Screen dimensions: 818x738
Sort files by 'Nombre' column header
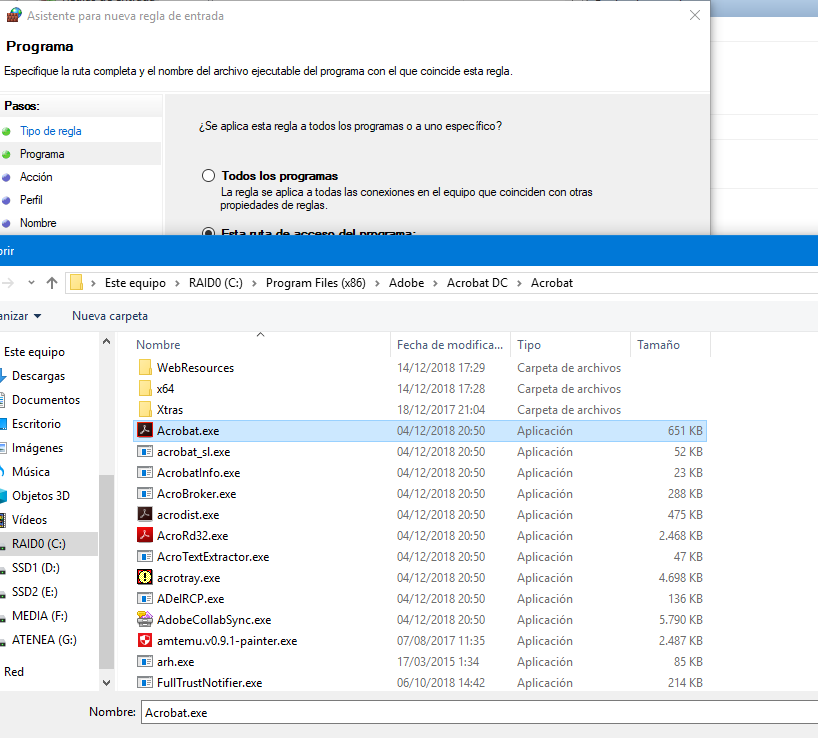(x=158, y=345)
